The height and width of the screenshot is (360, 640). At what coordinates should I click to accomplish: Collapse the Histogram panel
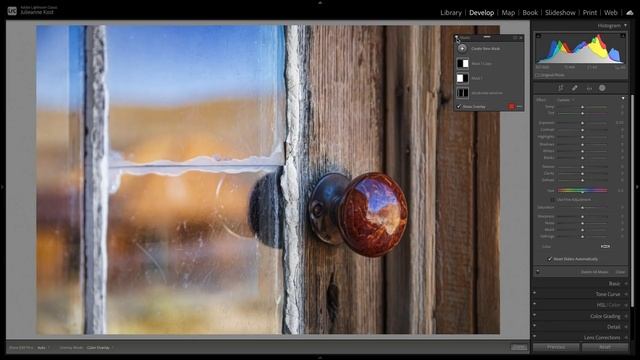[625, 26]
